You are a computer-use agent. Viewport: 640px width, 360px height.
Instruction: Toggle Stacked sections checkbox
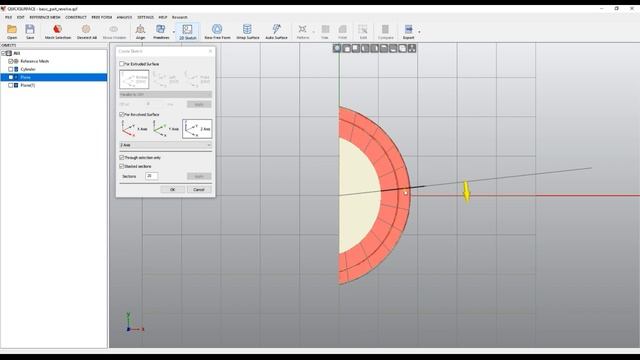click(122, 166)
